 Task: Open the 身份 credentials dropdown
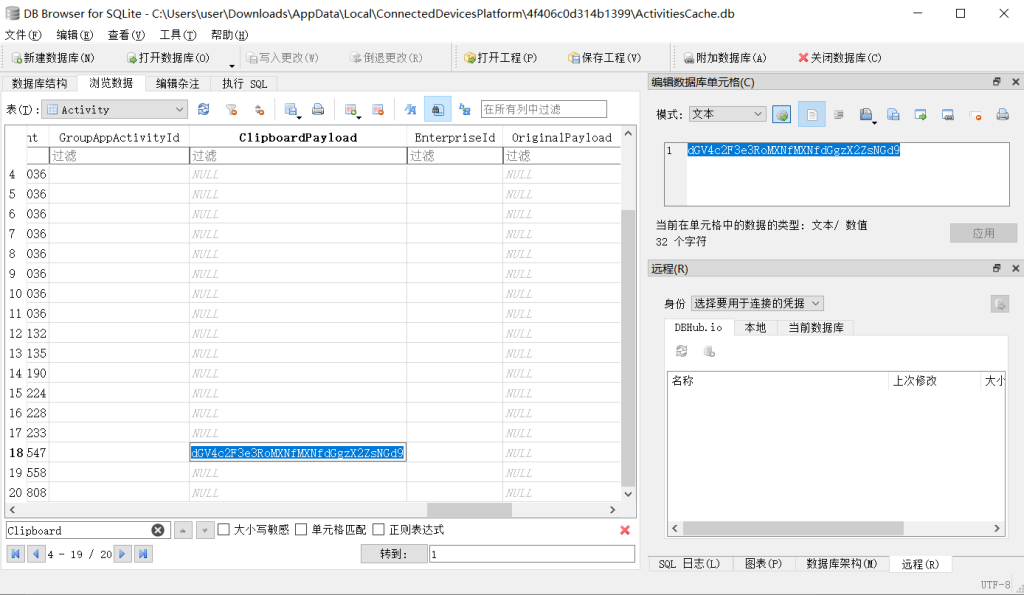tap(816, 303)
